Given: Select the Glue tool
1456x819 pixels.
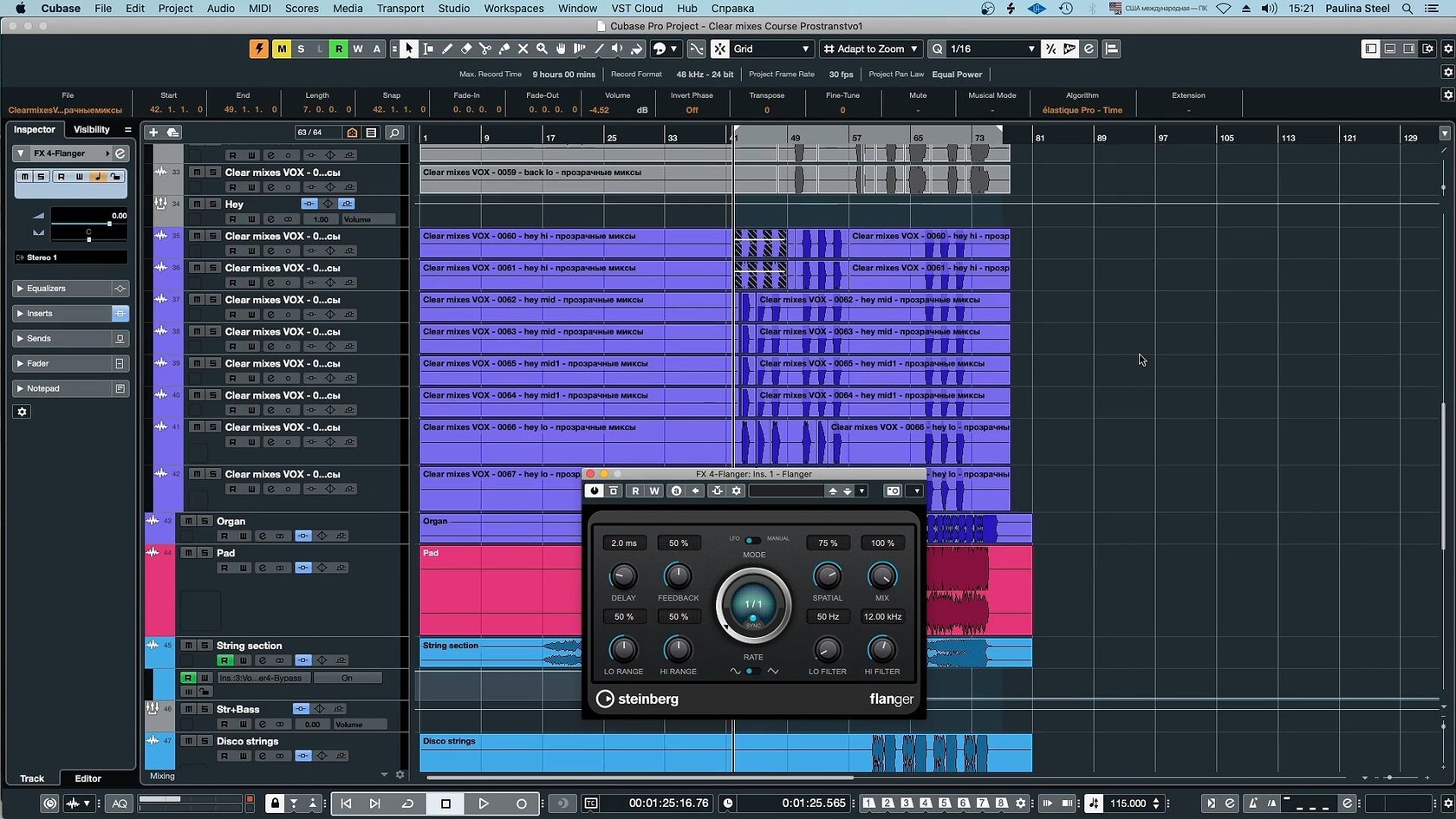Looking at the screenshot, I should (504, 49).
